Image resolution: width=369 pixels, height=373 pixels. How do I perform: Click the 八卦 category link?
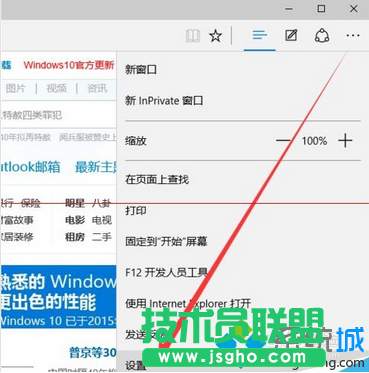tap(101, 203)
